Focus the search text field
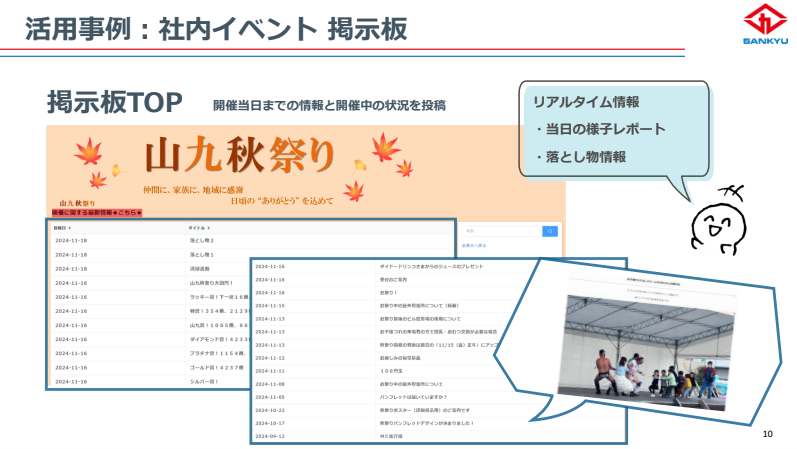The width and height of the screenshot is (797, 449). coord(502,231)
